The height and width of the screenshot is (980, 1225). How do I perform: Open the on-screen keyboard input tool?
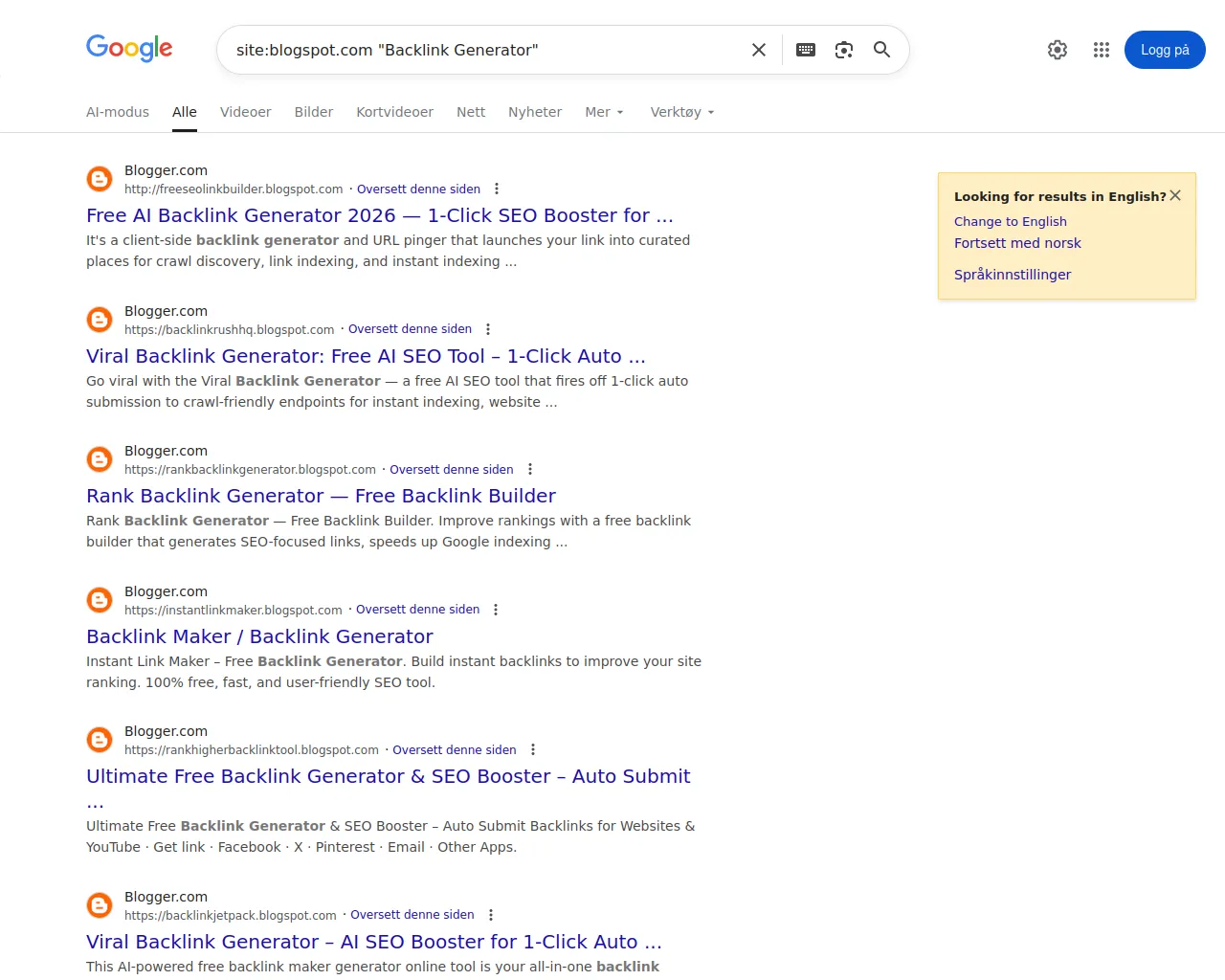(806, 50)
